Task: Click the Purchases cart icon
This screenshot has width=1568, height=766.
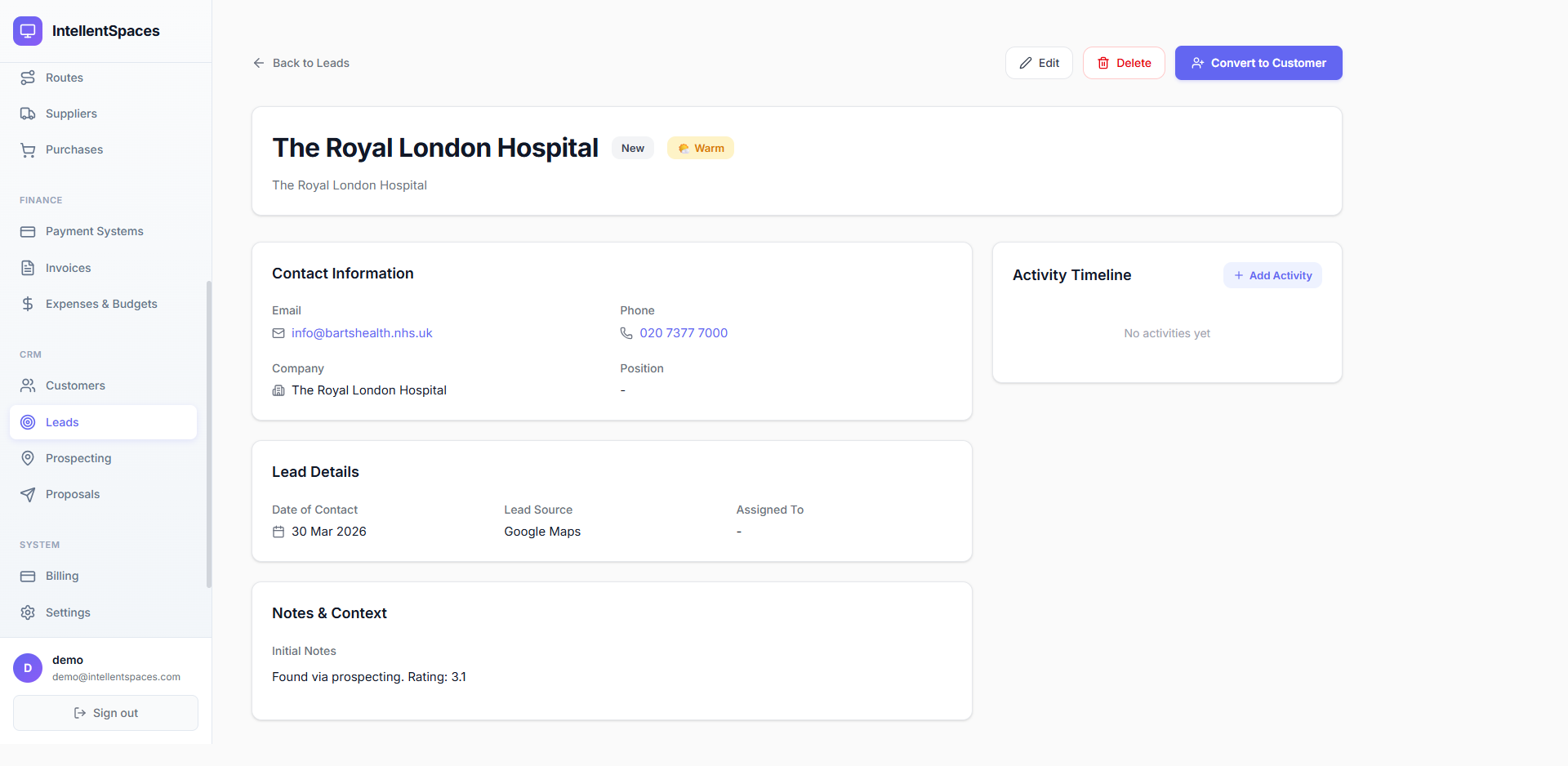Action: [28, 149]
